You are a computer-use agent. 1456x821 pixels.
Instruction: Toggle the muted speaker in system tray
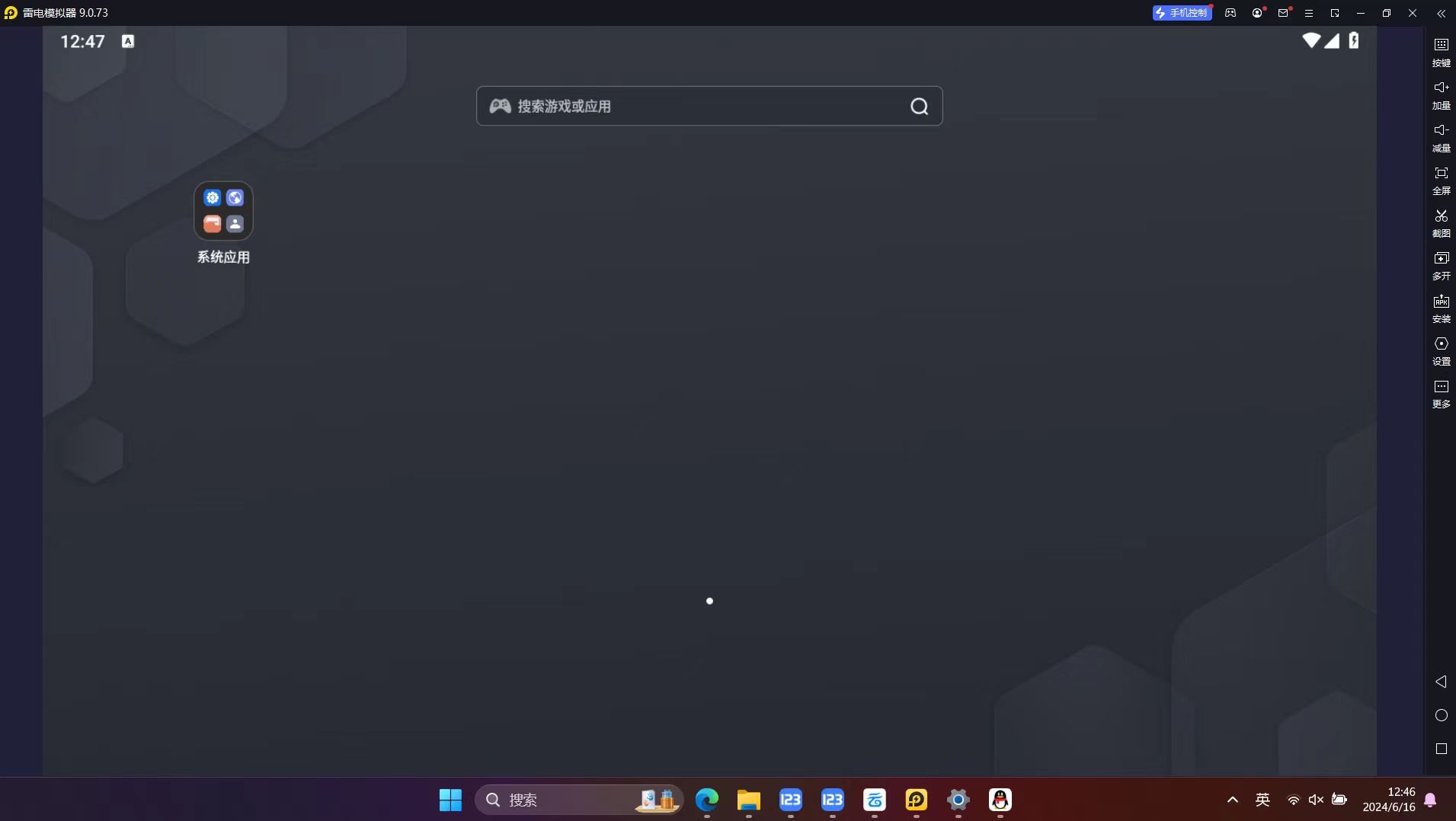click(x=1316, y=800)
